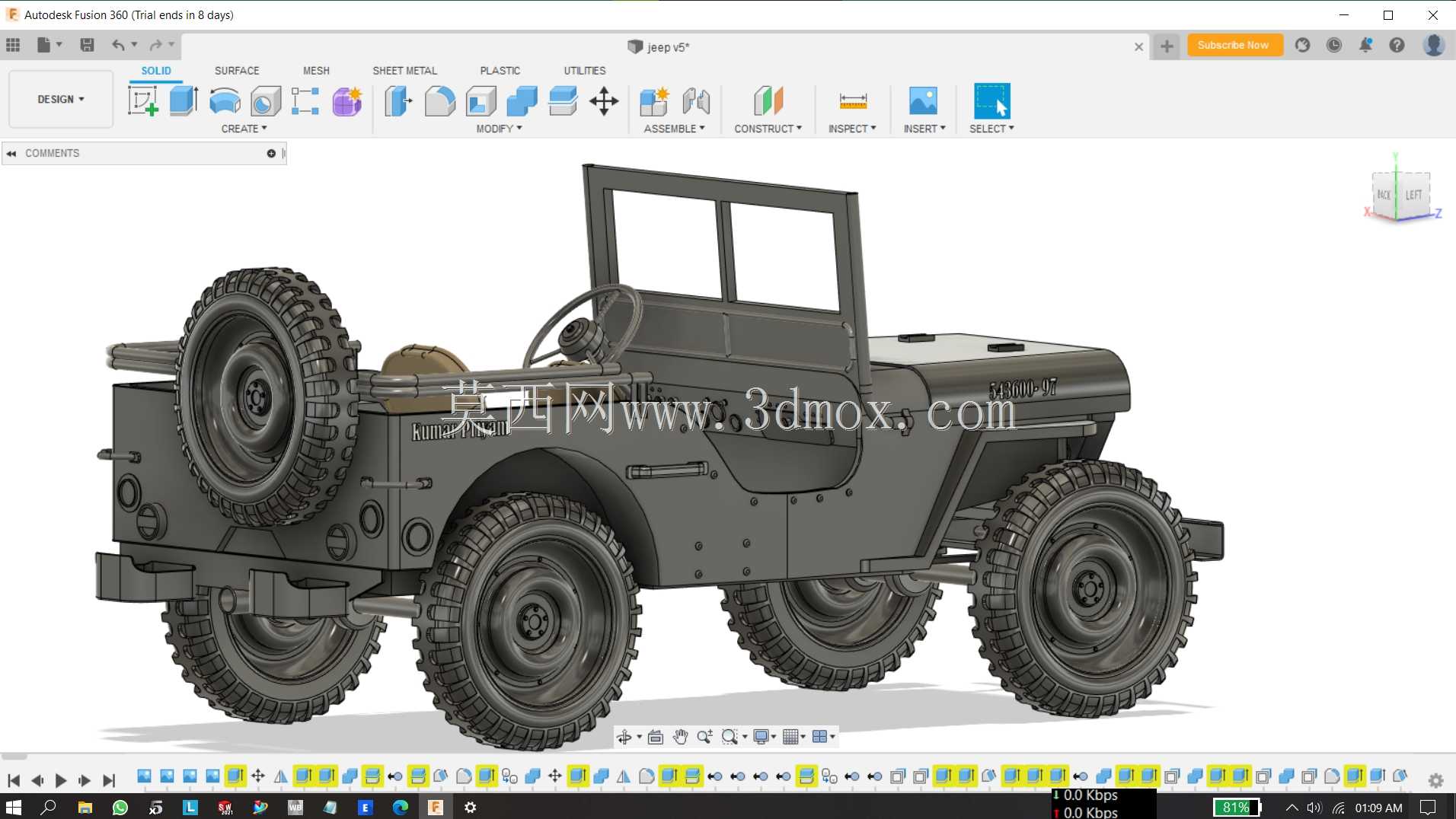This screenshot has width=1456, height=819.
Task: Click the Subscribe Now button
Action: (x=1234, y=45)
